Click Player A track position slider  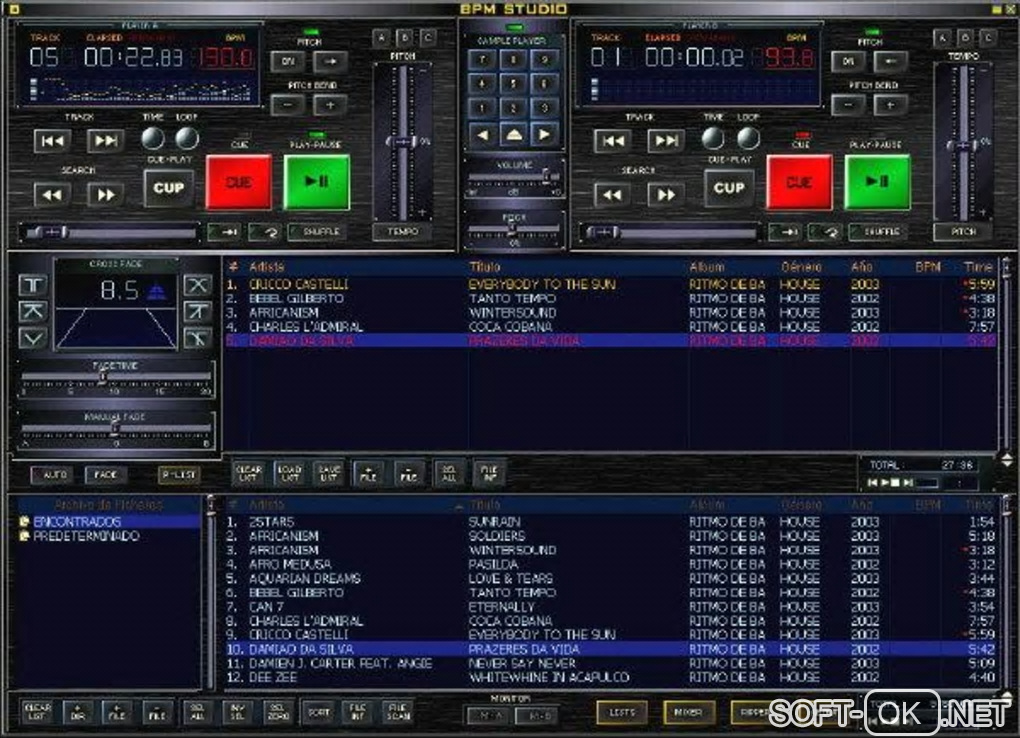click(109, 232)
